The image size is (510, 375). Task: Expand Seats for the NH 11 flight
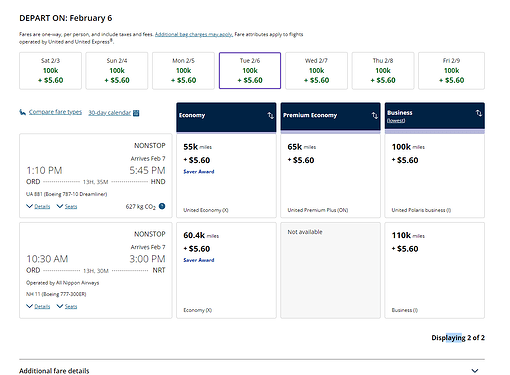click(x=67, y=306)
